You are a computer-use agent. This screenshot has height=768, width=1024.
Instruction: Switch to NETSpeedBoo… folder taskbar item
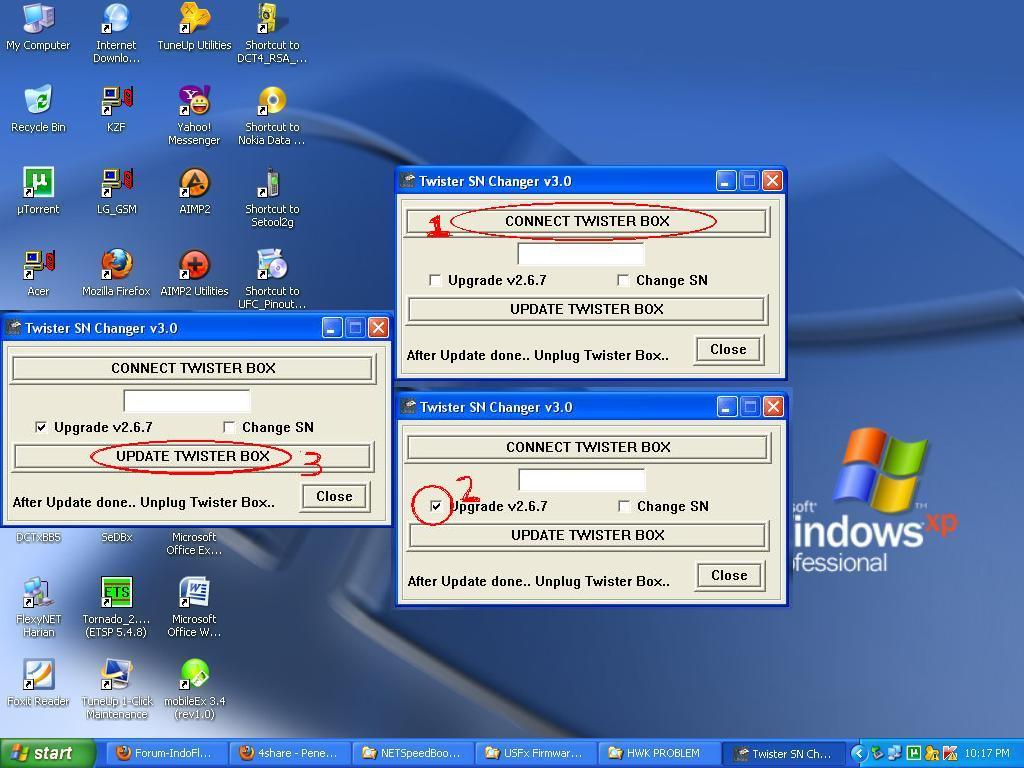click(x=413, y=754)
